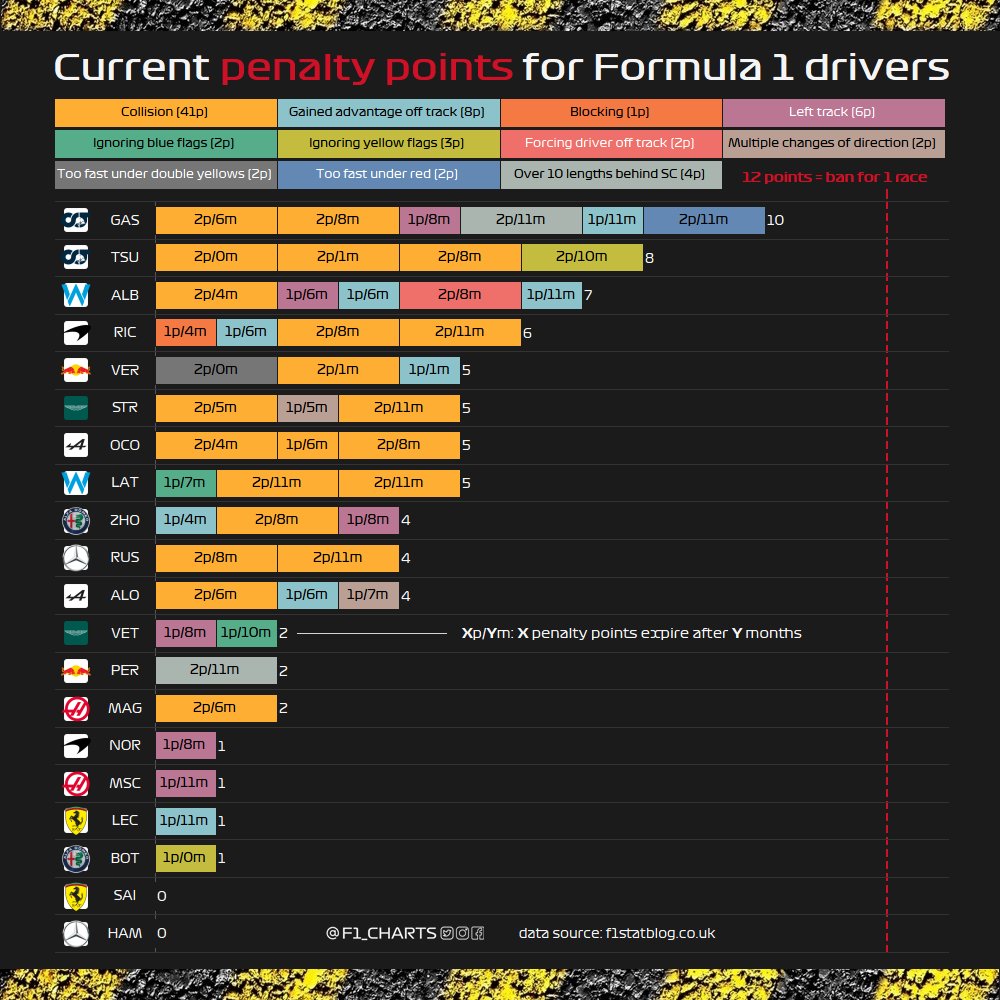Toggle the Left track (6p) legend entry

[833, 112]
